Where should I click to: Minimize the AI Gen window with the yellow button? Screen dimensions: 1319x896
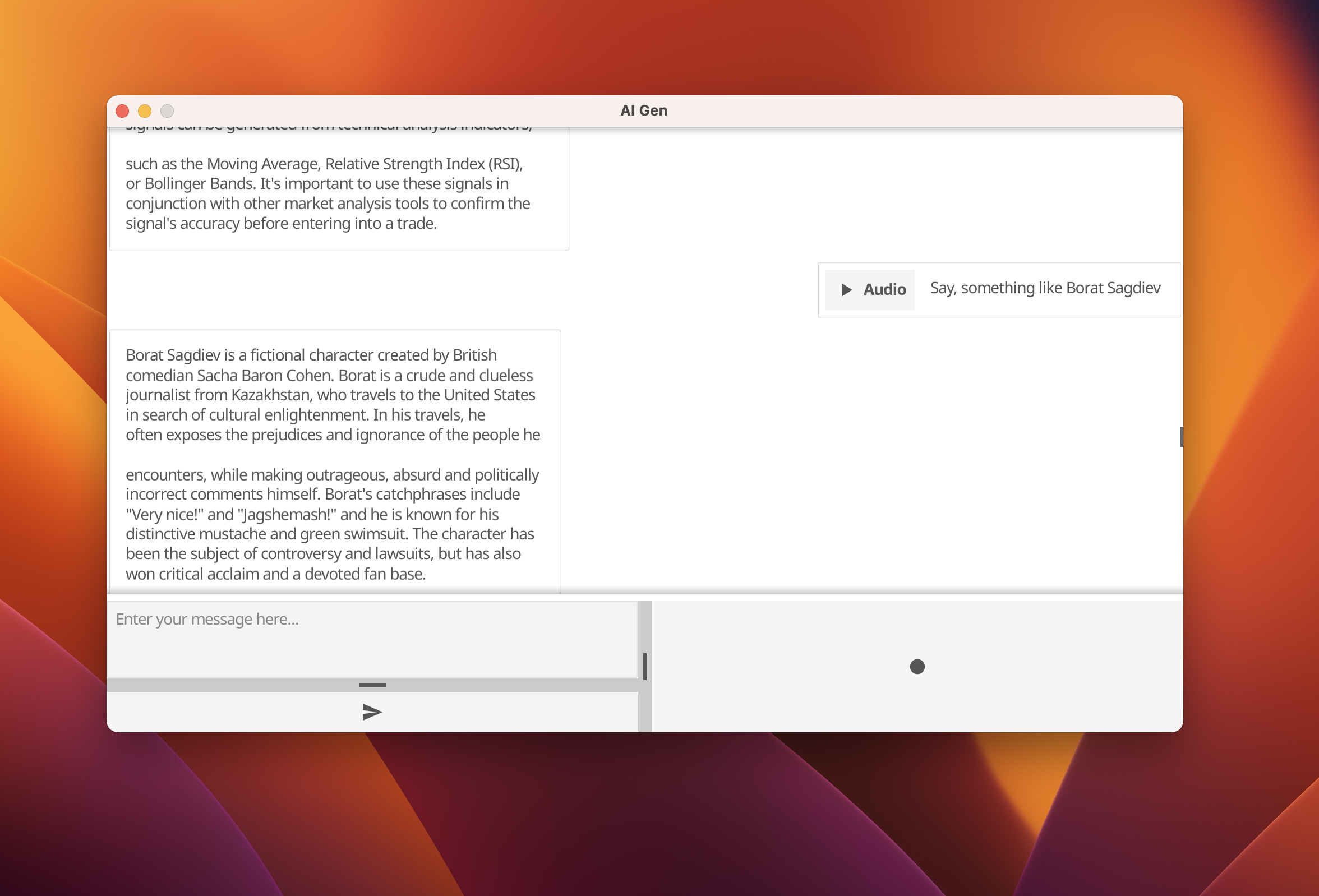(x=145, y=110)
